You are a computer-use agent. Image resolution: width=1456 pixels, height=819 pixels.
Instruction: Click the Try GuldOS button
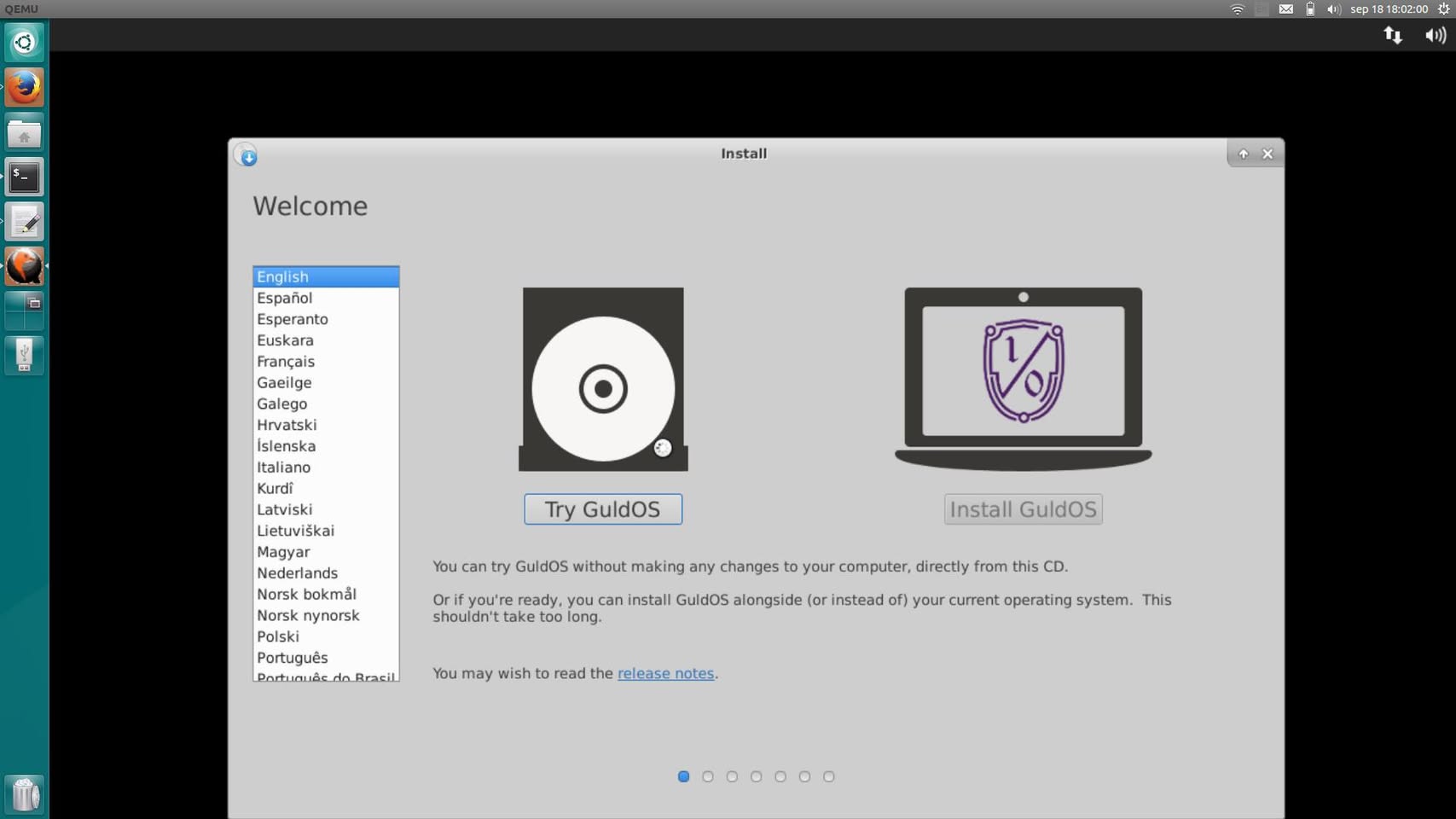(603, 509)
